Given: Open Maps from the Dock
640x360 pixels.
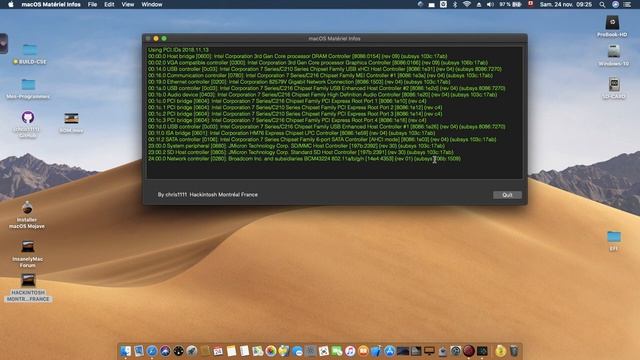Looking at the screenshot, I should [258, 351].
